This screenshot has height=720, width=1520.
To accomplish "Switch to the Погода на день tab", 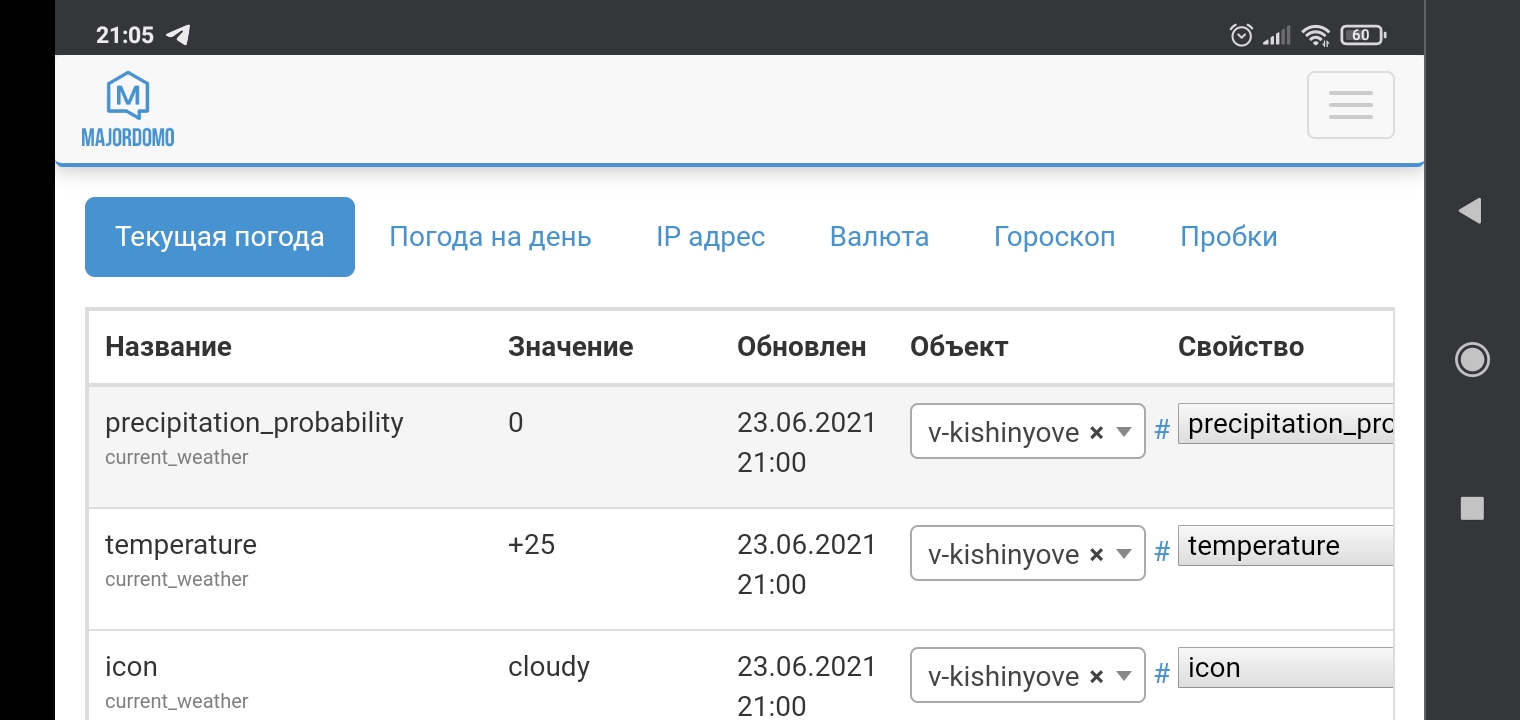I will click(491, 236).
